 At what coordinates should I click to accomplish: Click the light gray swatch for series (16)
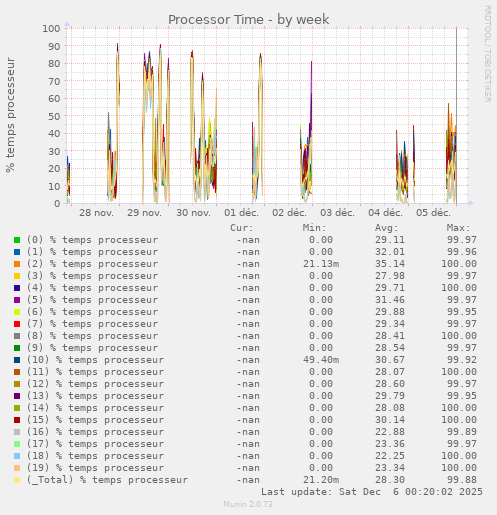click(x=17, y=432)
